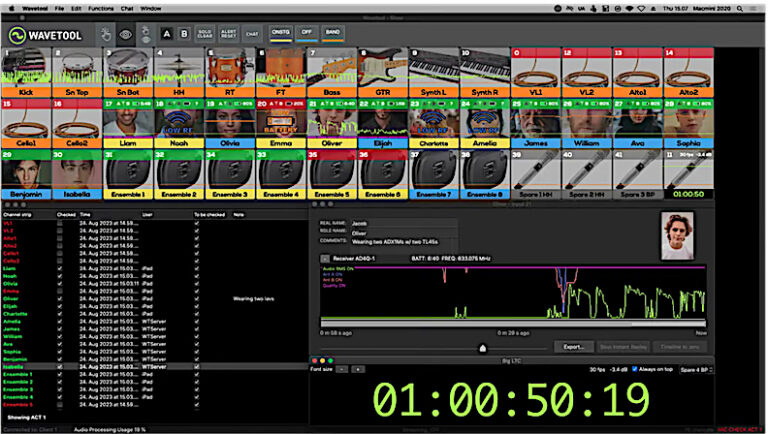This screenshot has height=434, width=768.
Task: Select the Liam channel photo tile
Action: pos(128,123)
